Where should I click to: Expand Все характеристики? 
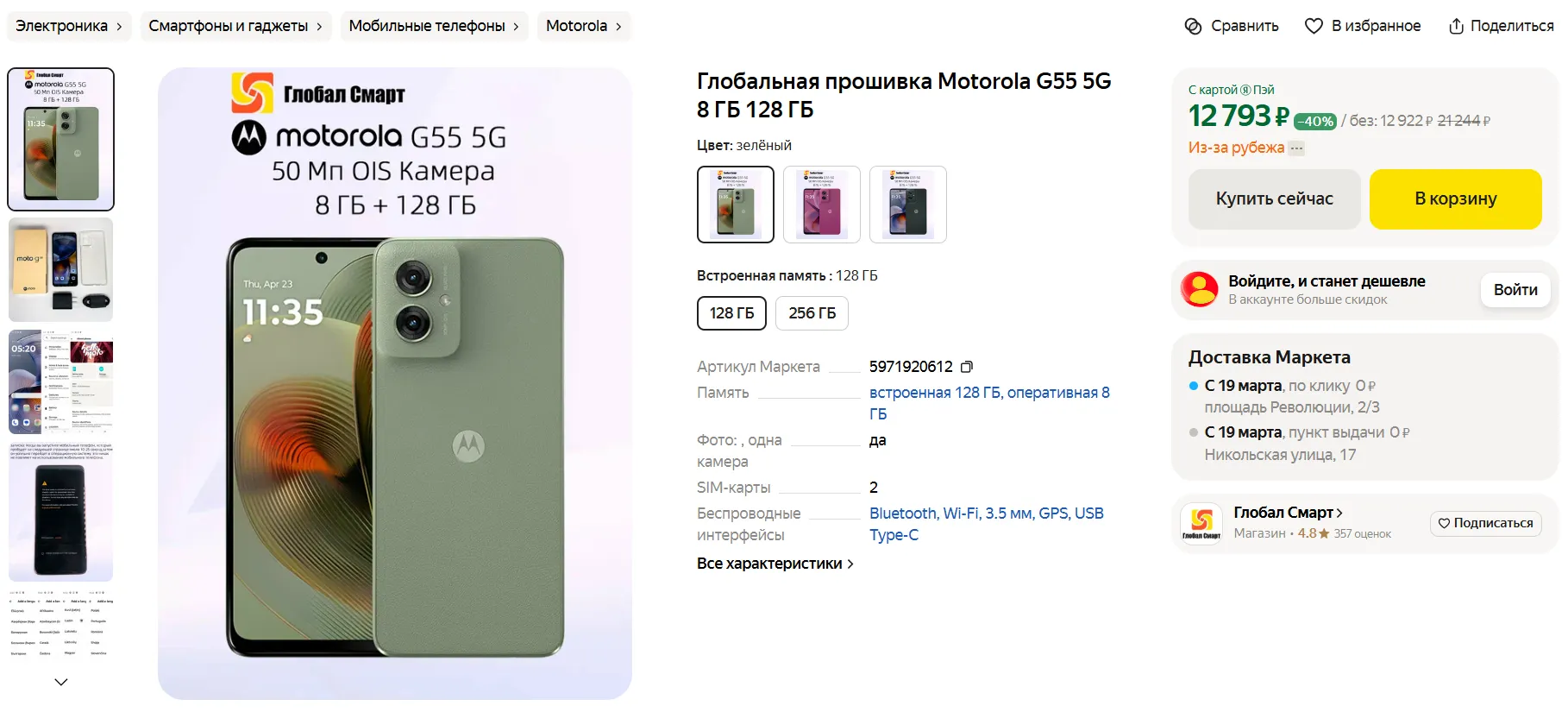[x=775, y=564]
